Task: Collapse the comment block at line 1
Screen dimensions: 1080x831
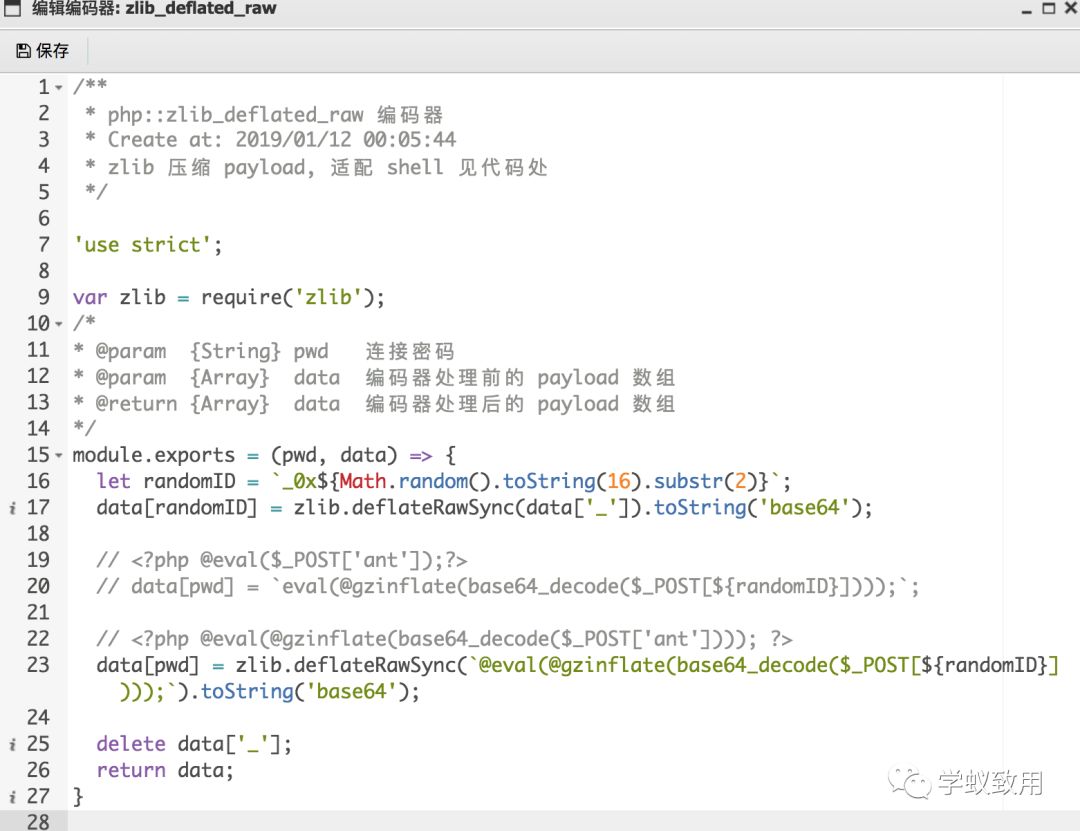Action: click(59, 88)
